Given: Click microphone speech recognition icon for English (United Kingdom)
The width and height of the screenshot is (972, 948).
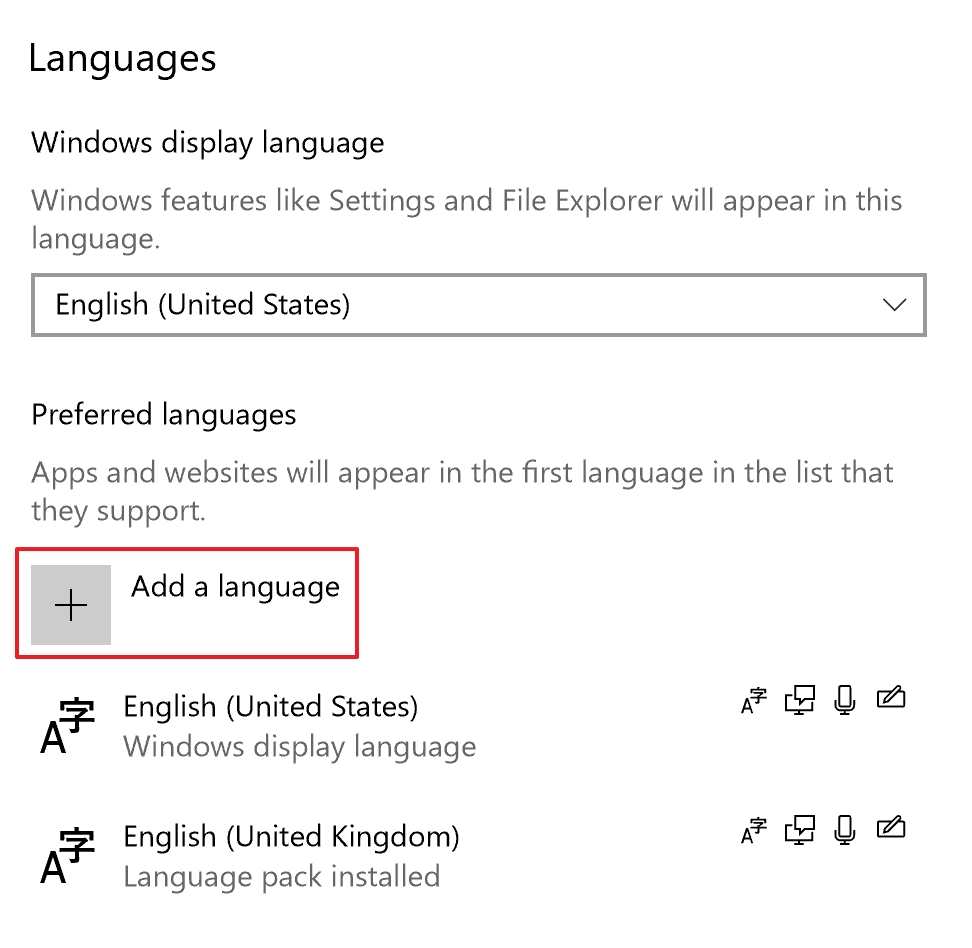Looking at the screenshot, I should [x=845, y=830].
